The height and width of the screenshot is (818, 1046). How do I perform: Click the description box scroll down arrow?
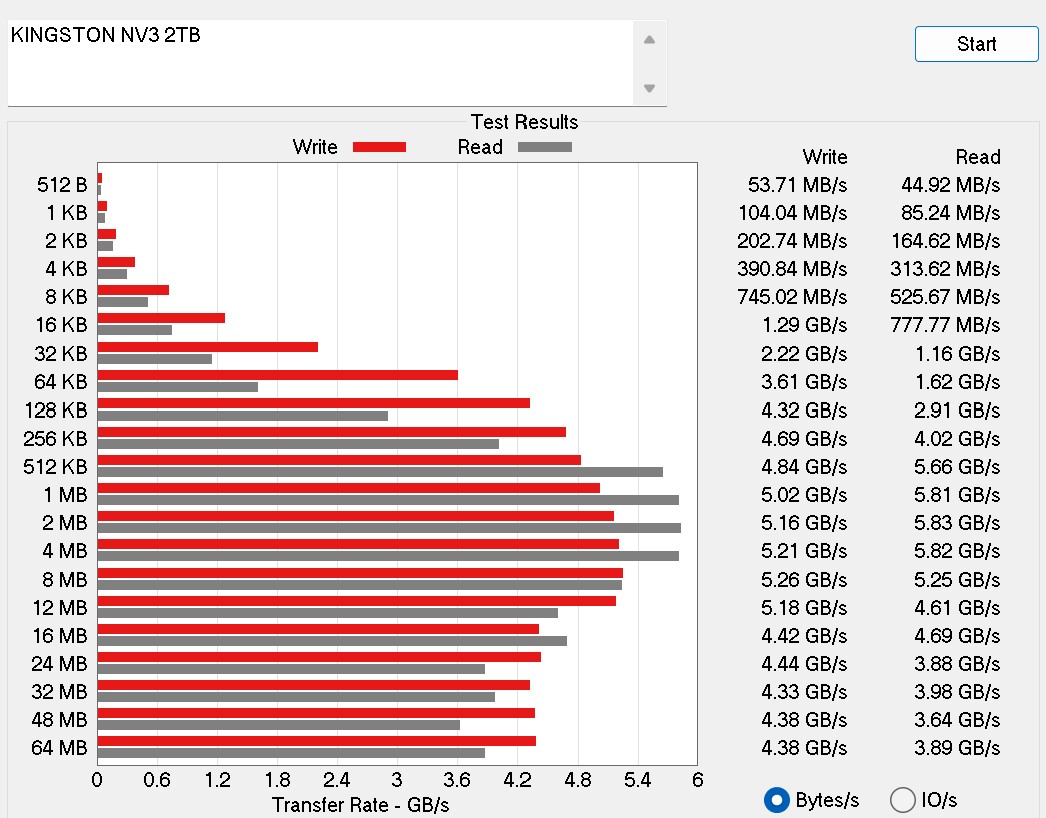[x=649, y=88]
